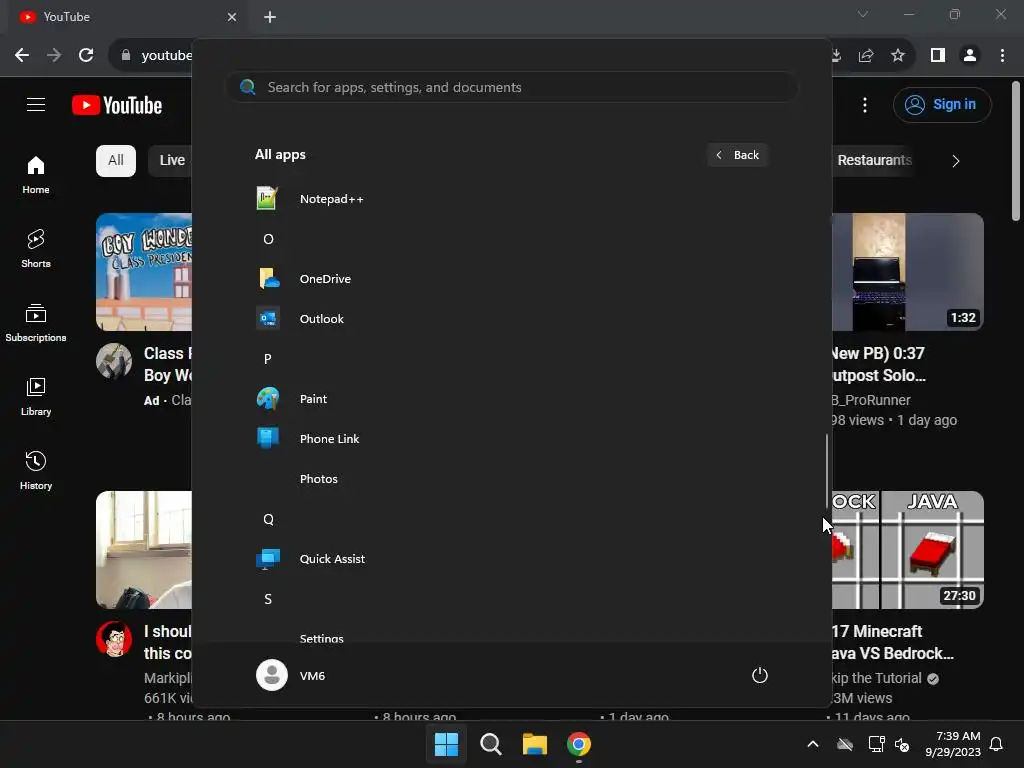Open VM6 user account menu
Image resolution: width=1024 pixels, height=768 pixels.
tap(291, 675)
